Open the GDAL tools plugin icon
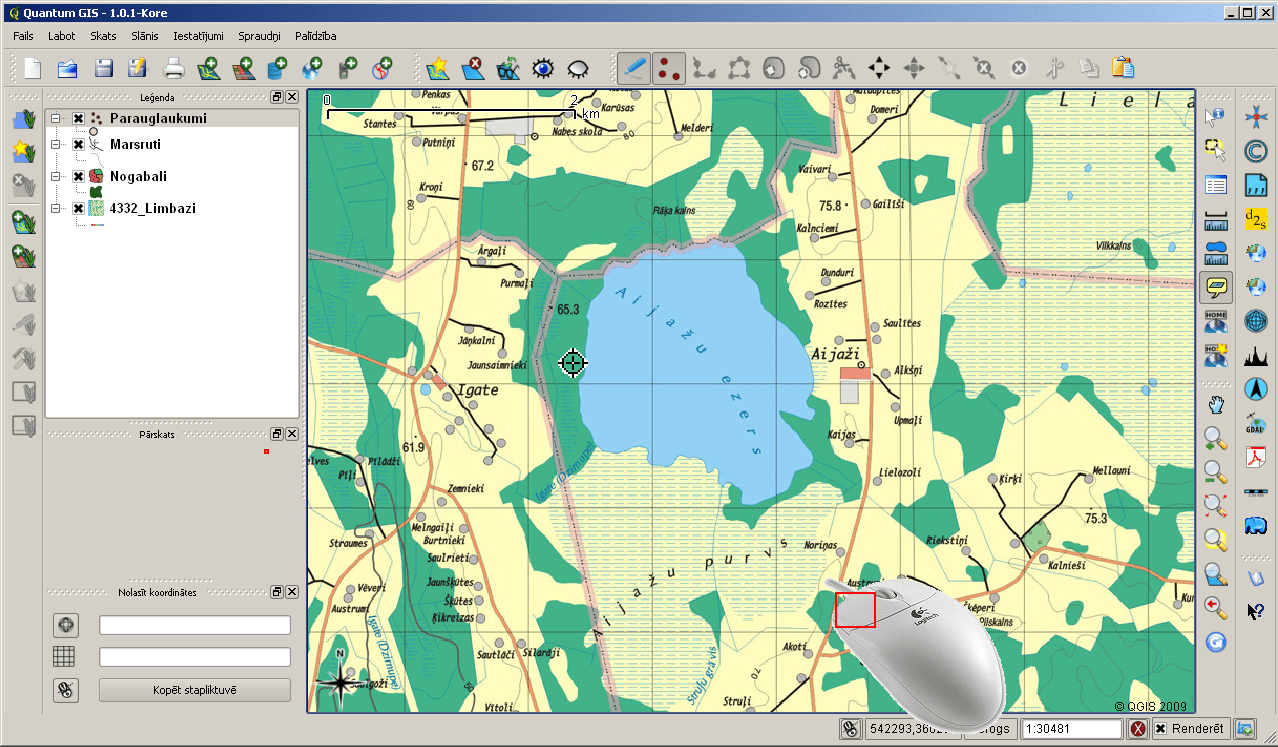This screenshot has height=747, width=1278. point(1256,423)
